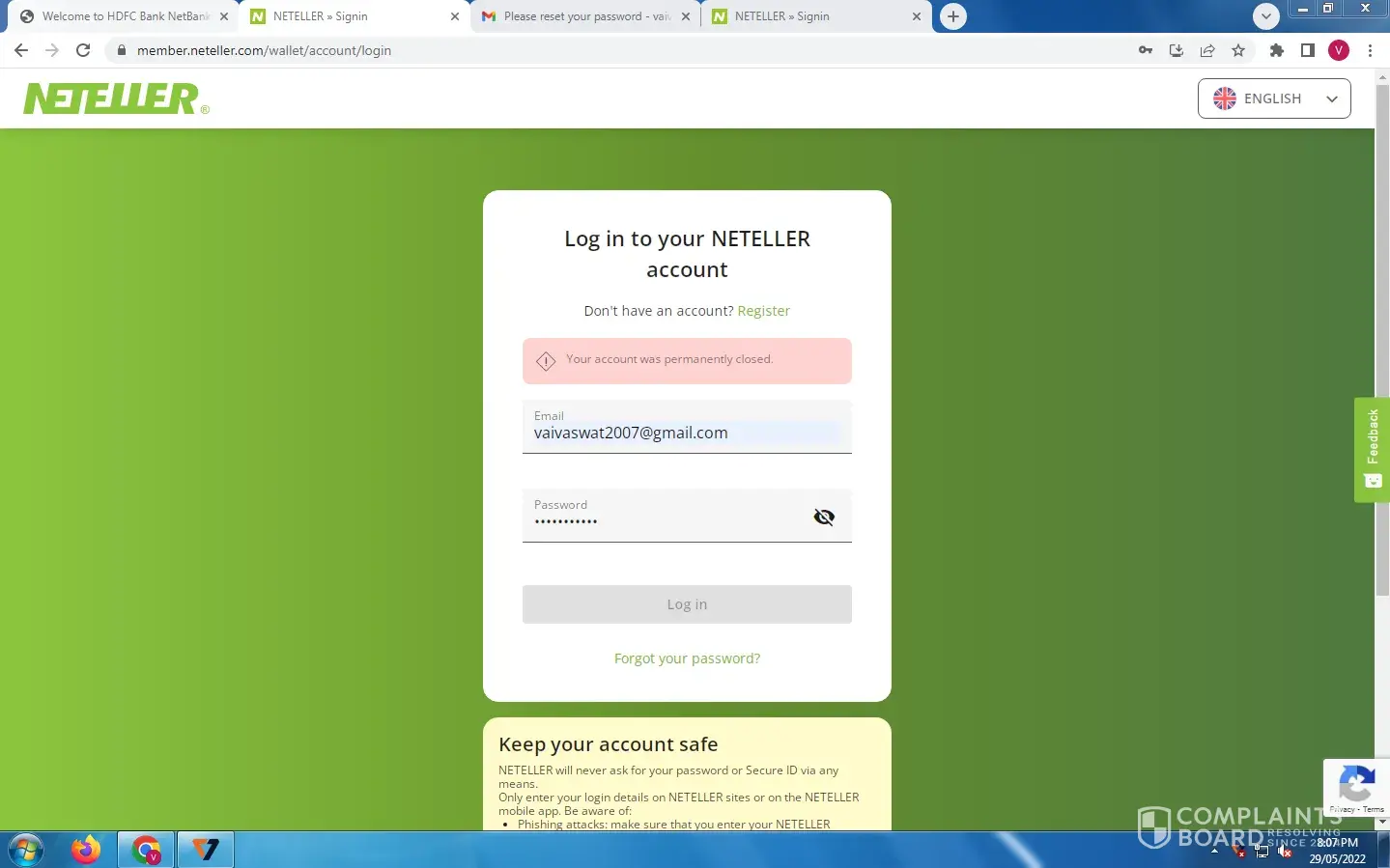The width and height of the screenshot is (1390, 868).
Task: Click the Register link
Action: click(x=763, y=311)
